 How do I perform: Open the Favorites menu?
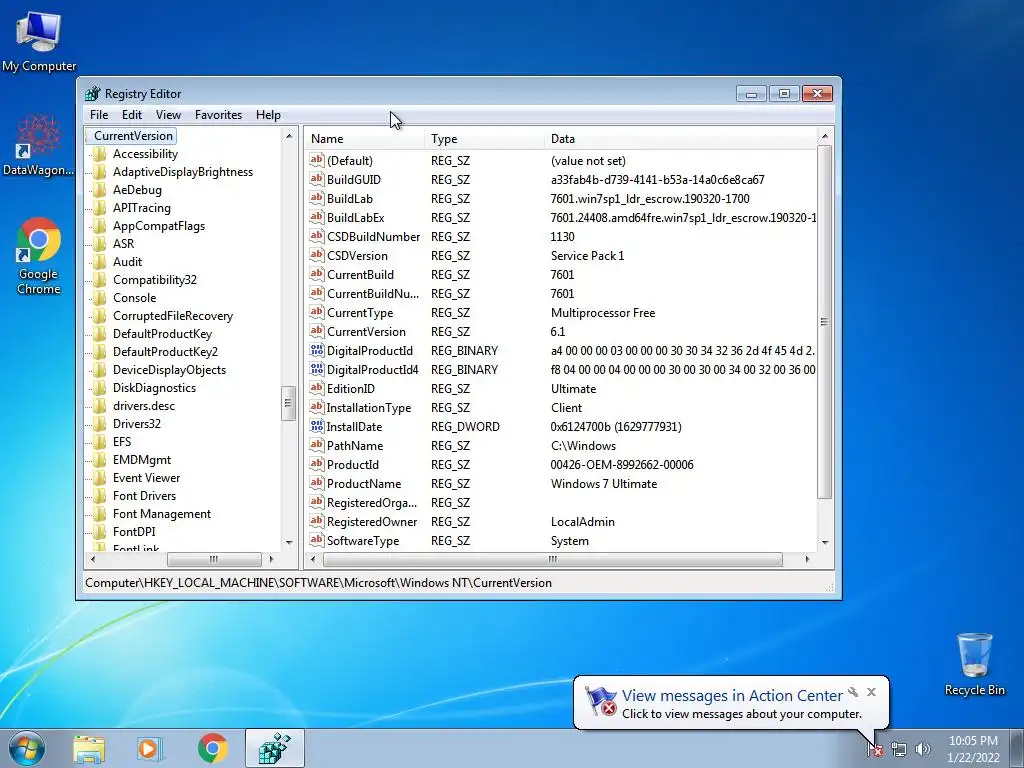[218, 115]
